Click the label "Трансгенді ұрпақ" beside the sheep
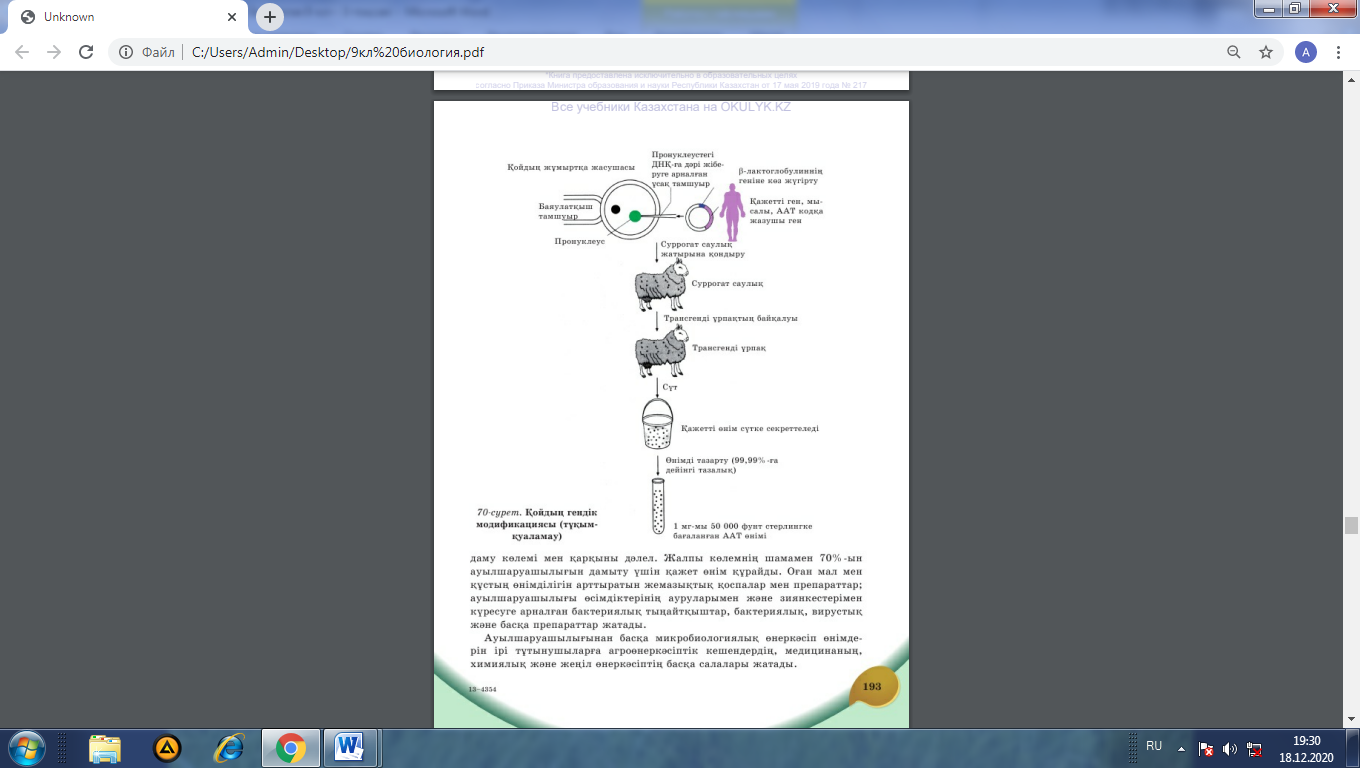Image resolution: width=1360 pixels, height=768 pixels. pos(729,348)
